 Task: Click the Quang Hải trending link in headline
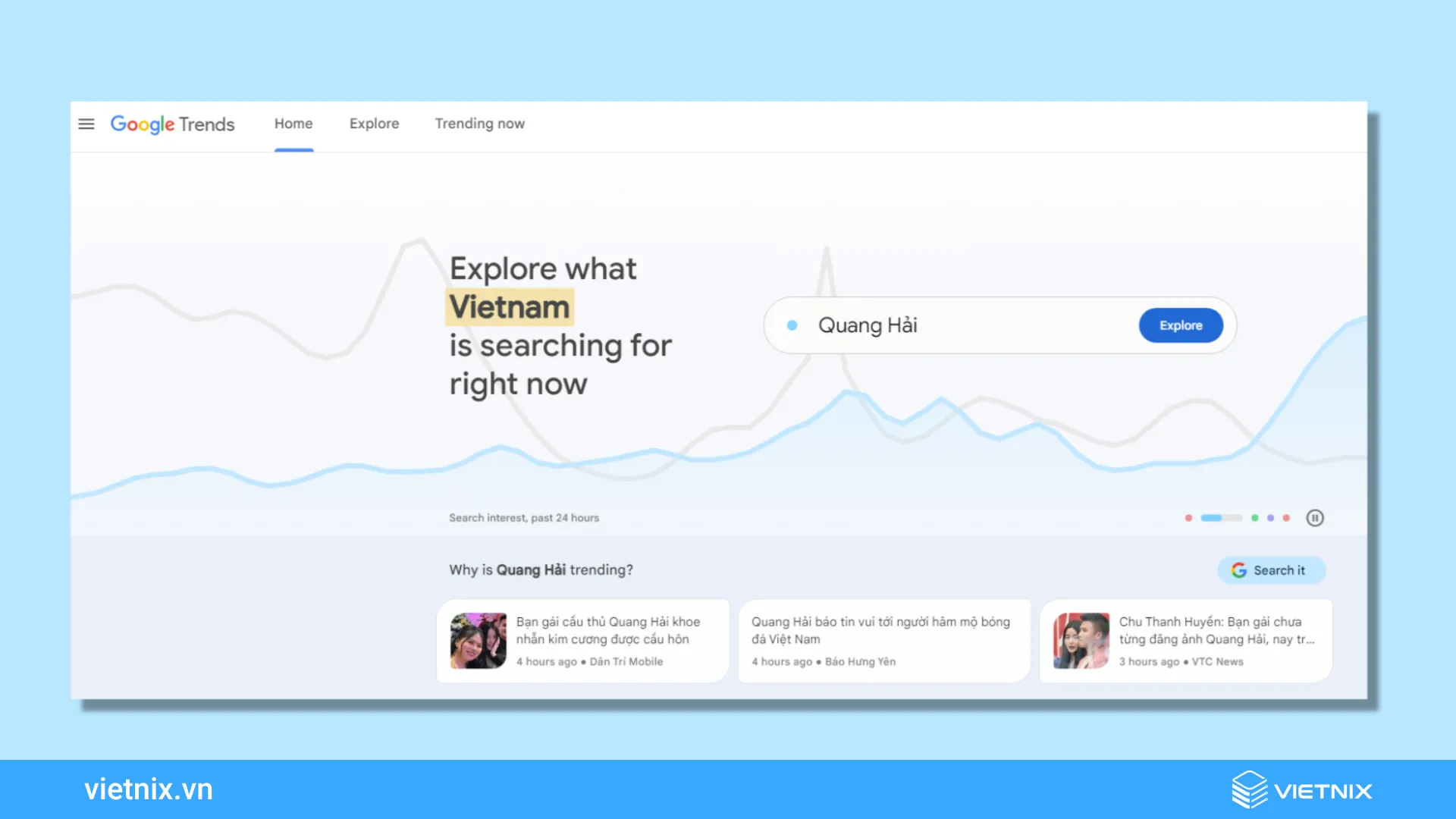pos(531,569)
